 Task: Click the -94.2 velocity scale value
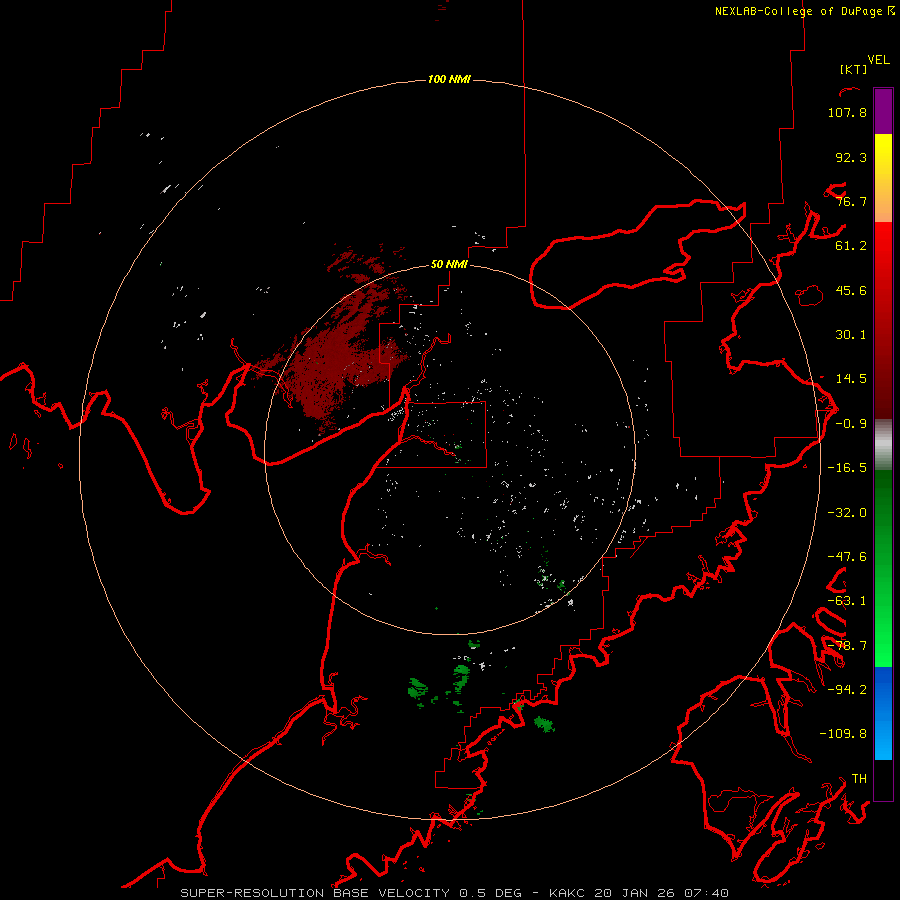pyautogui.click(x=847, y=690)
